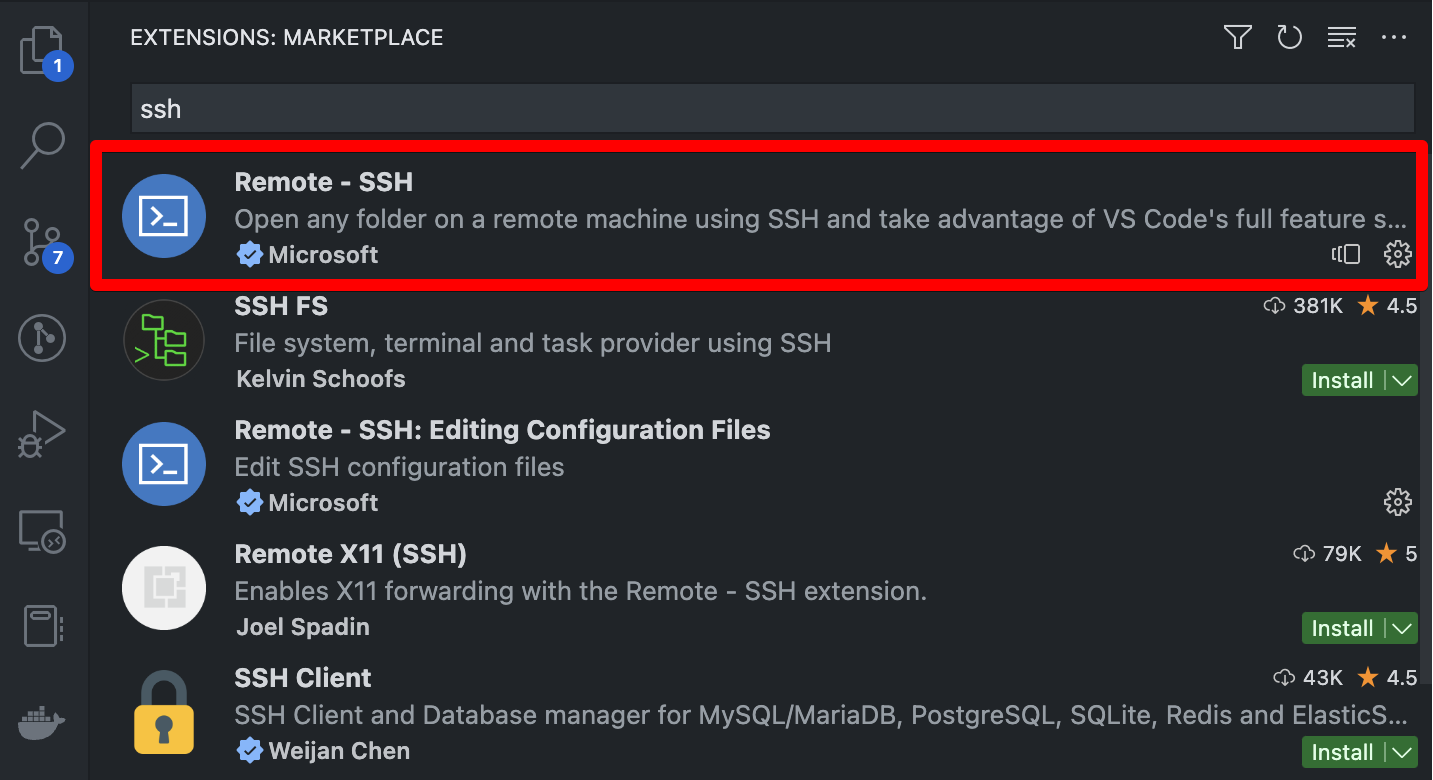Install the SSH FS extension
Image resolution: width=1433 pixels, height=780 pixels.
(x=1342, y=380)
